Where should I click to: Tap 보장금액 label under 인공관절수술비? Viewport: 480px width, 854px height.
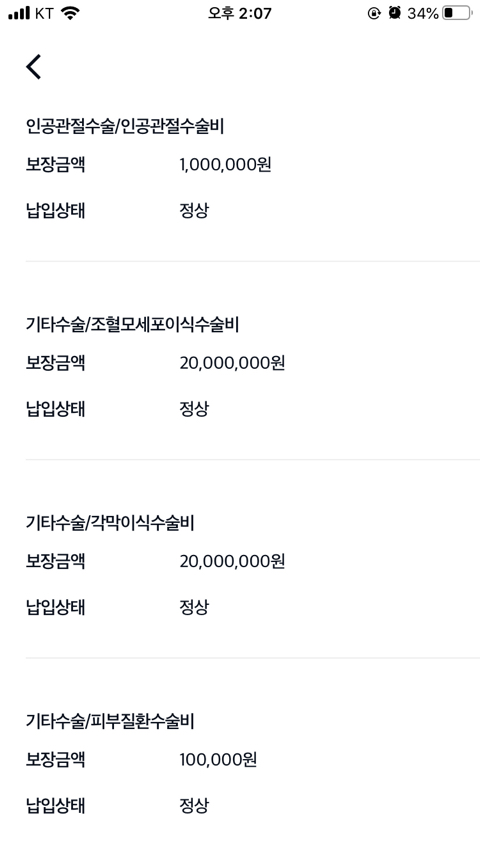[55, 164]
